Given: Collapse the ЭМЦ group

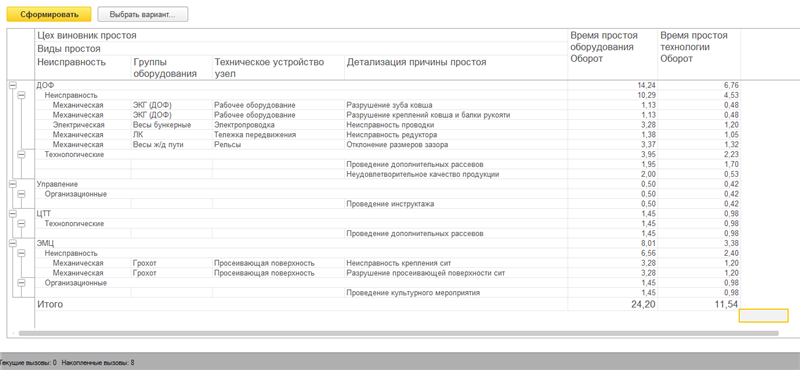Looking at the screenshot, I should click(x=13, y=243).
